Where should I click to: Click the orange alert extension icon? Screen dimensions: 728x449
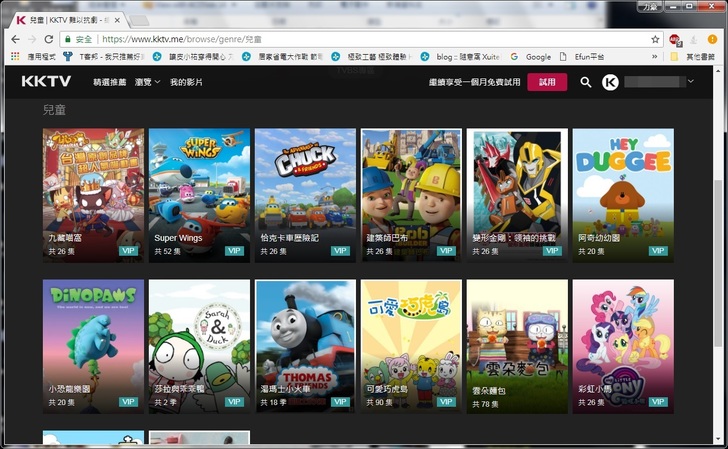712,39
